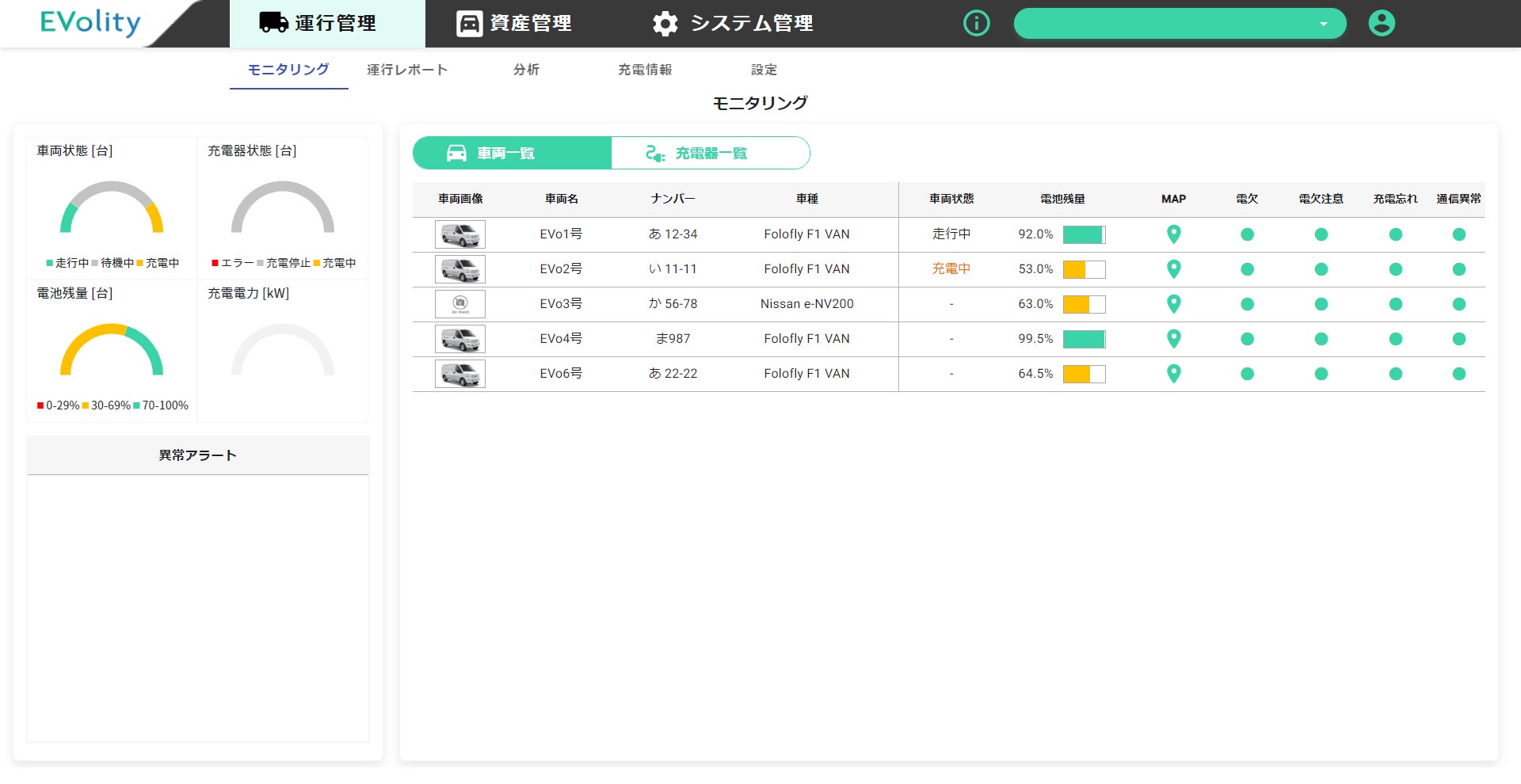1521x784 pixels.
Task: Click the 車両状態 column header
Action: click(x=951, y=199)
